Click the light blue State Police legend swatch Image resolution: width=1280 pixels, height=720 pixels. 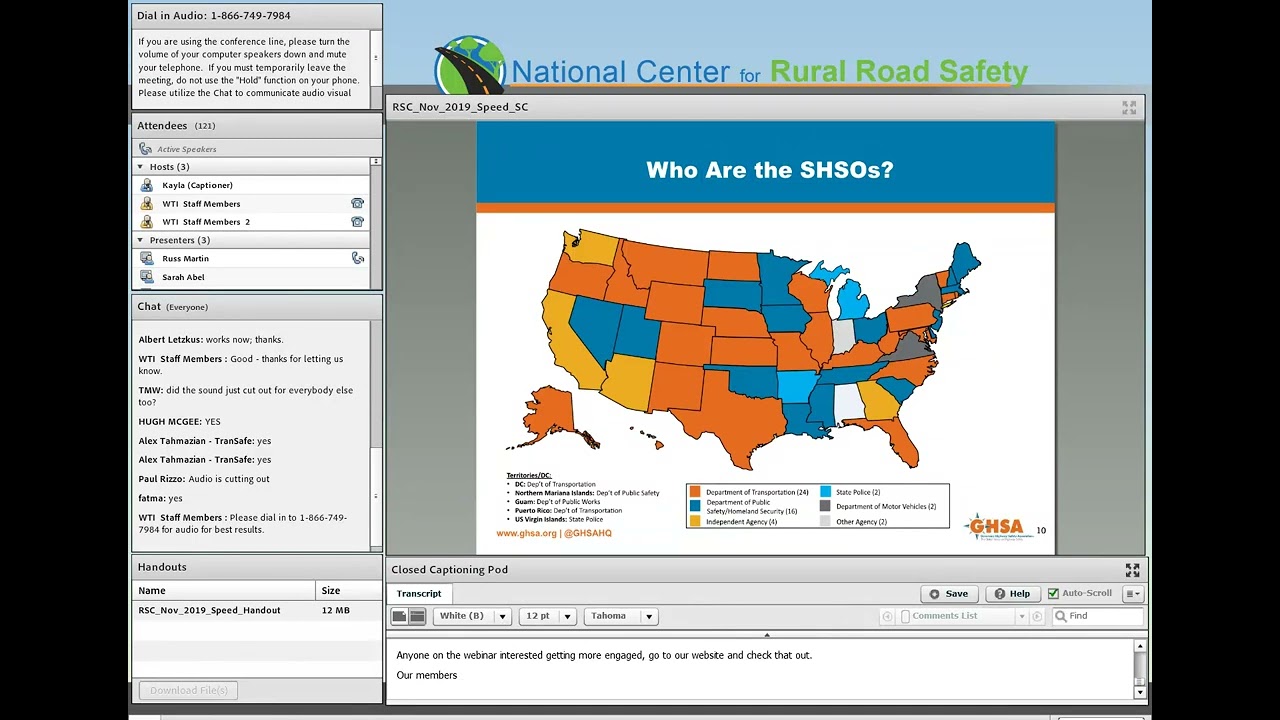826,492
